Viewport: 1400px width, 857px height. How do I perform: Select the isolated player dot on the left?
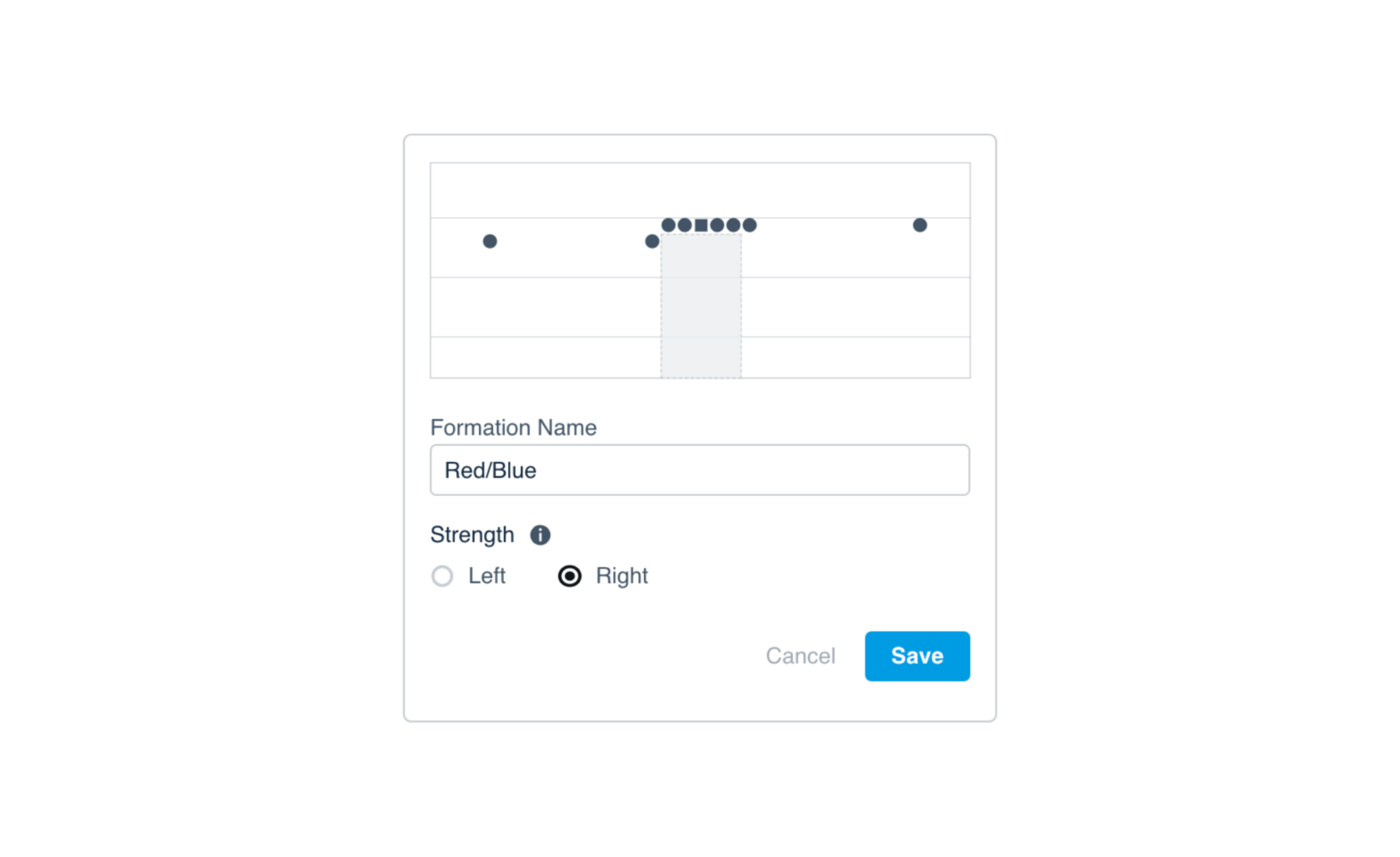click(490, 242)
